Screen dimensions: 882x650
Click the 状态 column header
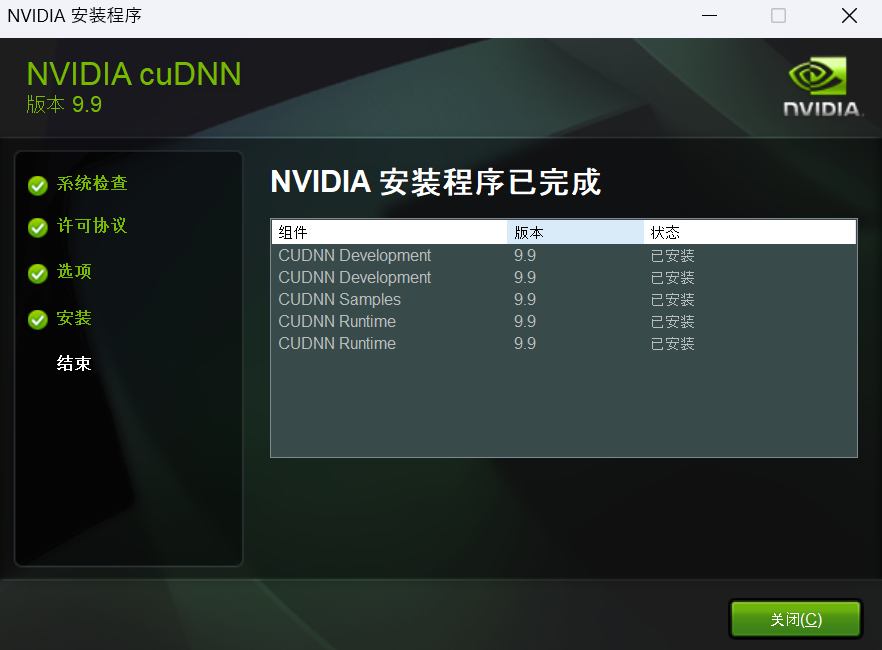click(x=750, y=232)
